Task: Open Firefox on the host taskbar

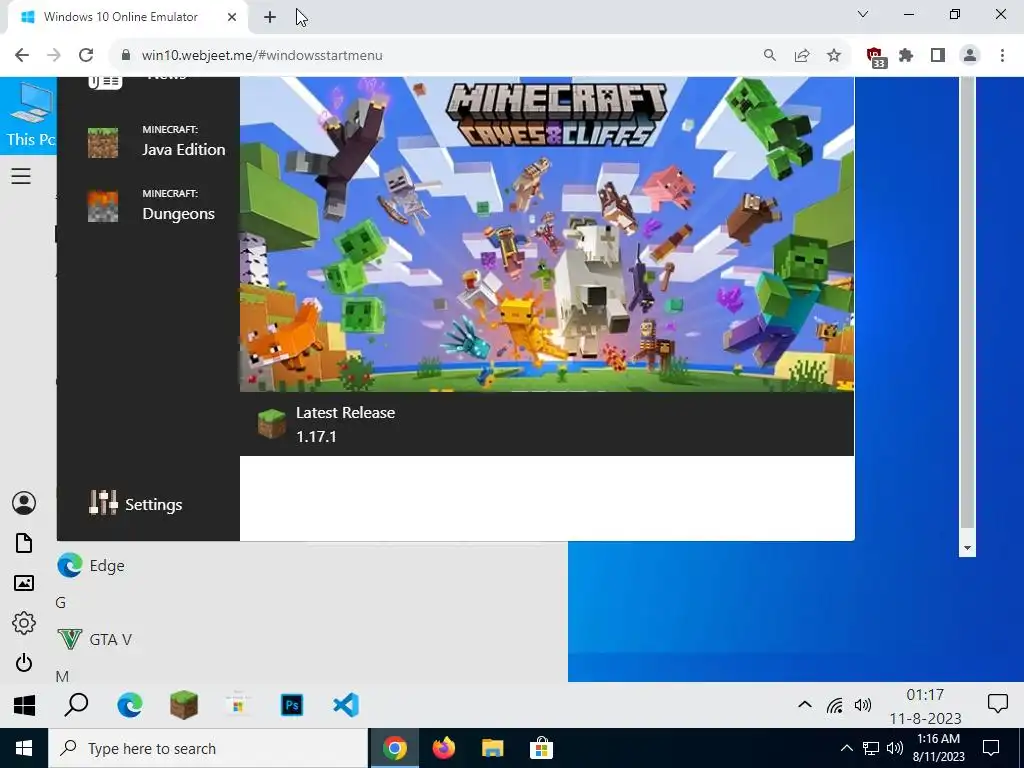Action: coord(444,748)
